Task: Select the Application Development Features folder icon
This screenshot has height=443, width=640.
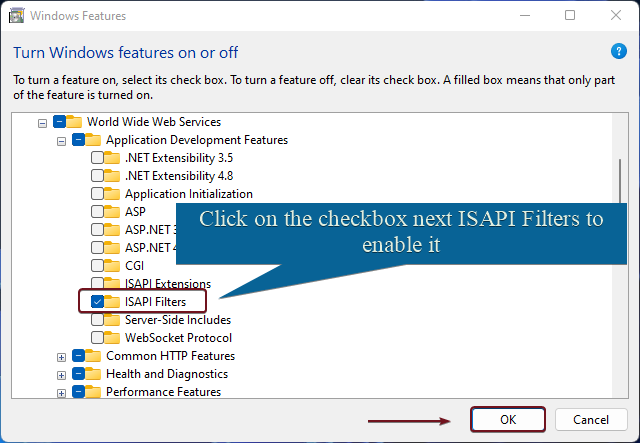Action: point(93,140)
